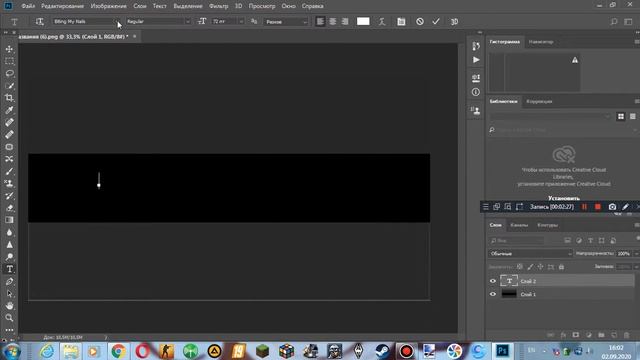Open the Libraries library selection dropdown
The image size is (640, 360).
[550, 117]
